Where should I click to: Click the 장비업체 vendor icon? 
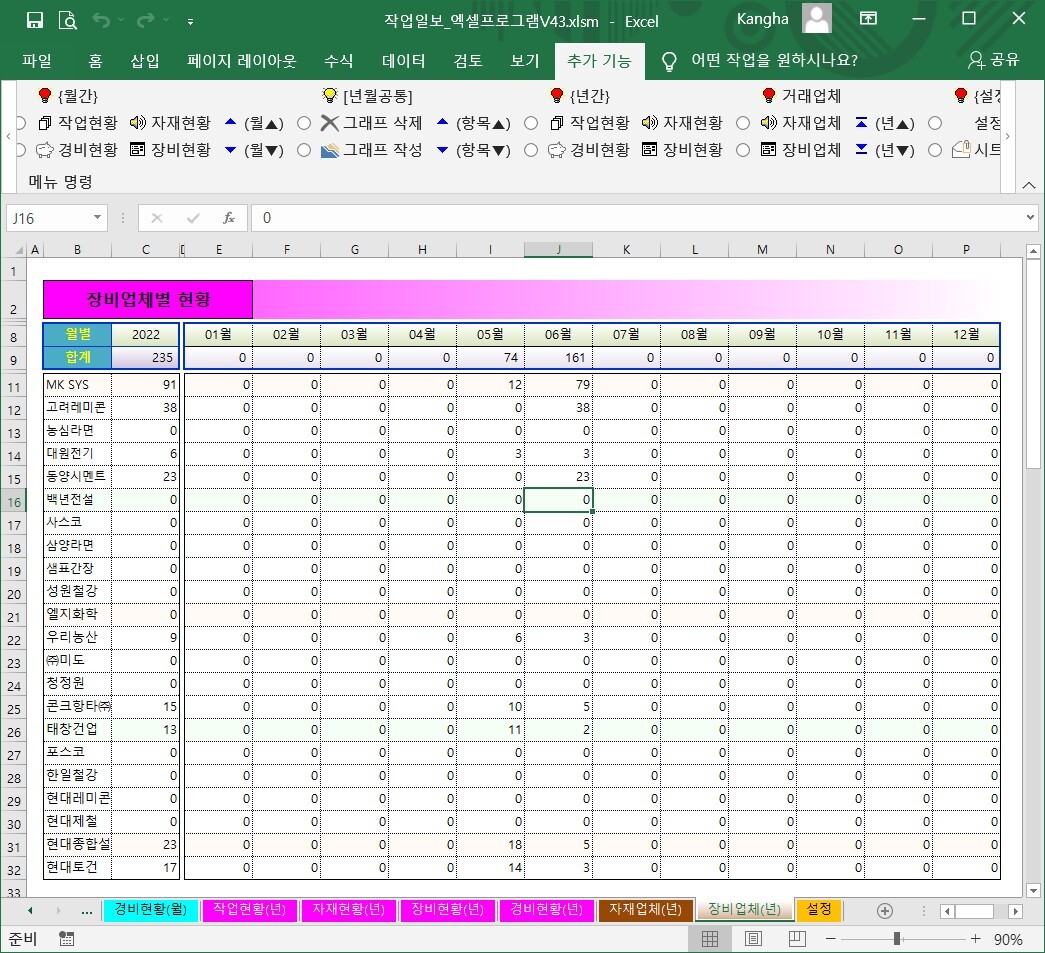pyautogui.click(x=768, y=150)
